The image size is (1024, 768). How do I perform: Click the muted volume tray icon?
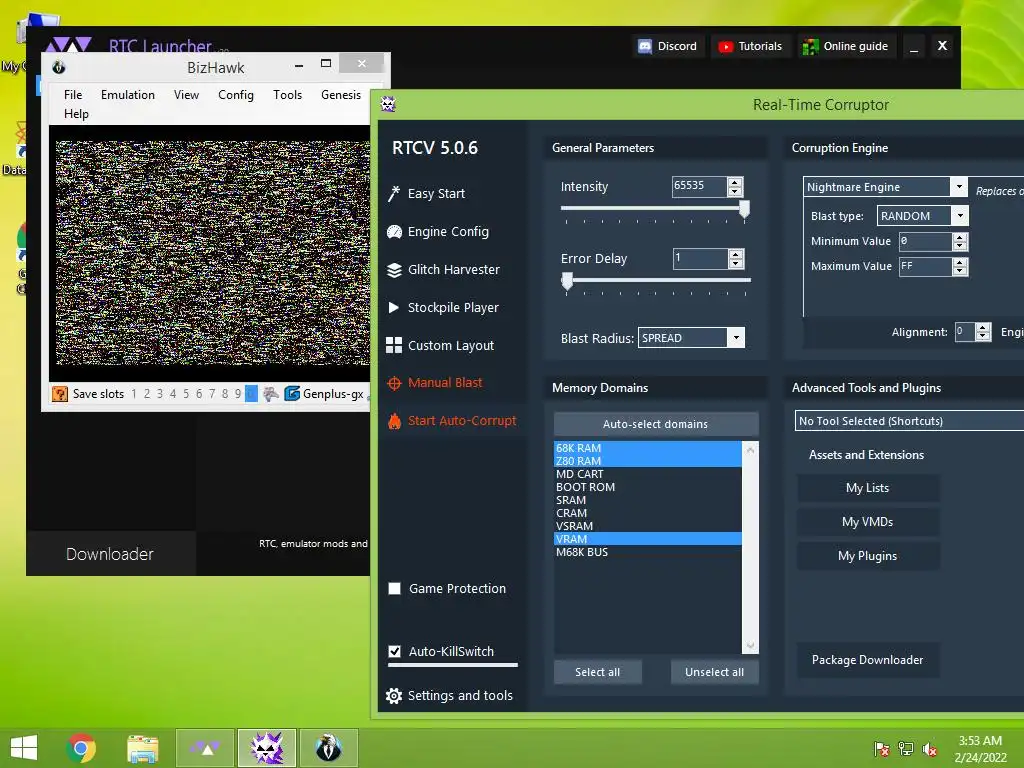[x=930, y=749]
